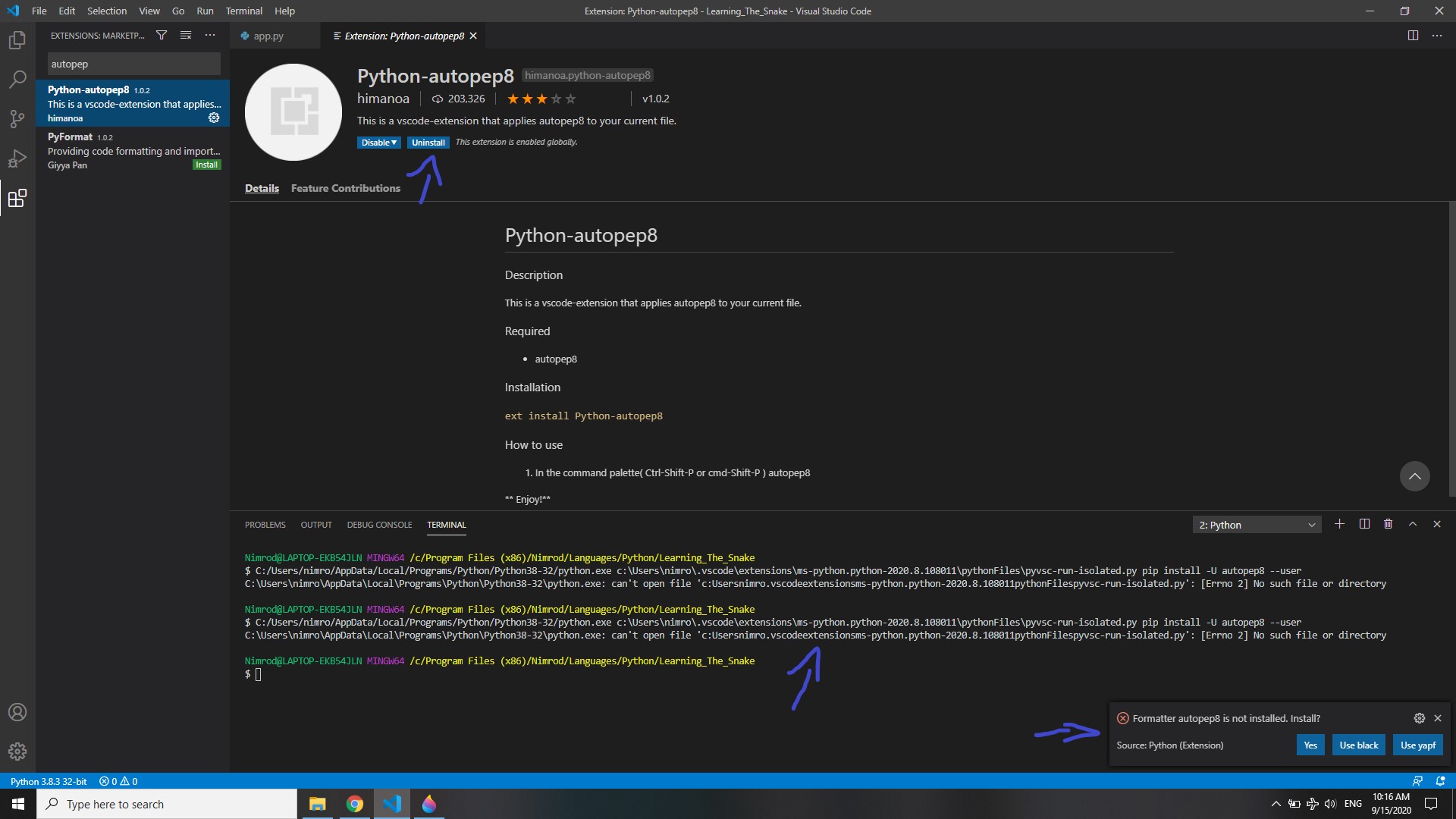The image size is (1456, 819).
Task: Open notifications via the status bar bell
Action: 1439,781
